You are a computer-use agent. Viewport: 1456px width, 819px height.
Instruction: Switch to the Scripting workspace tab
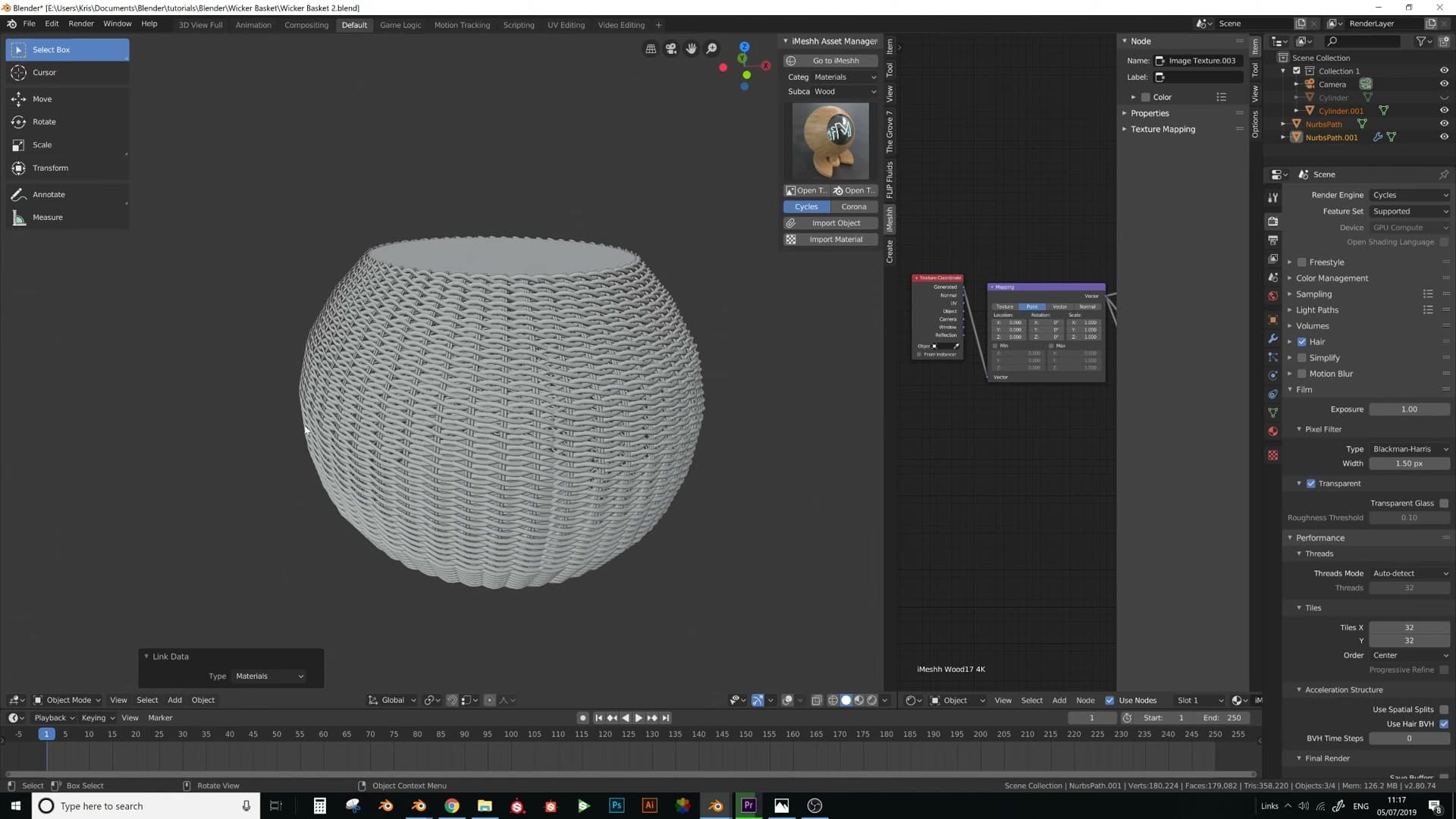519,25
